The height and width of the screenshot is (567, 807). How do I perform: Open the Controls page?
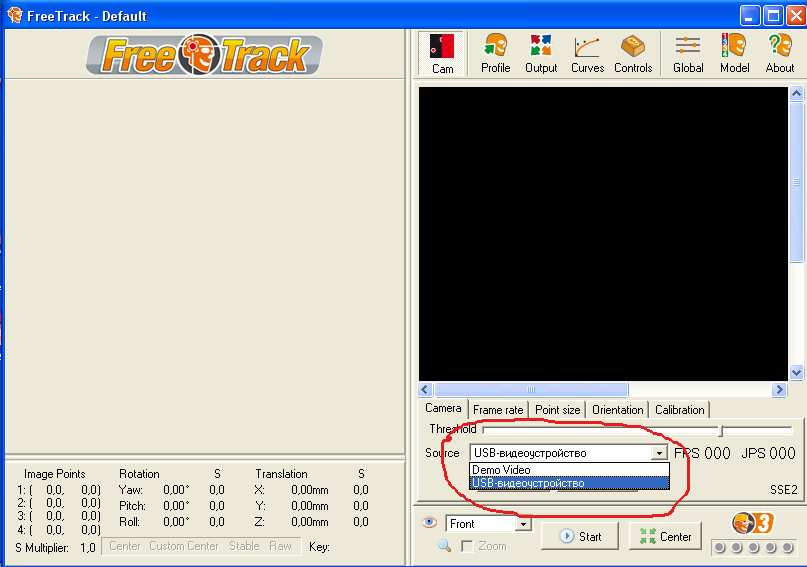[x=633, y=54]
